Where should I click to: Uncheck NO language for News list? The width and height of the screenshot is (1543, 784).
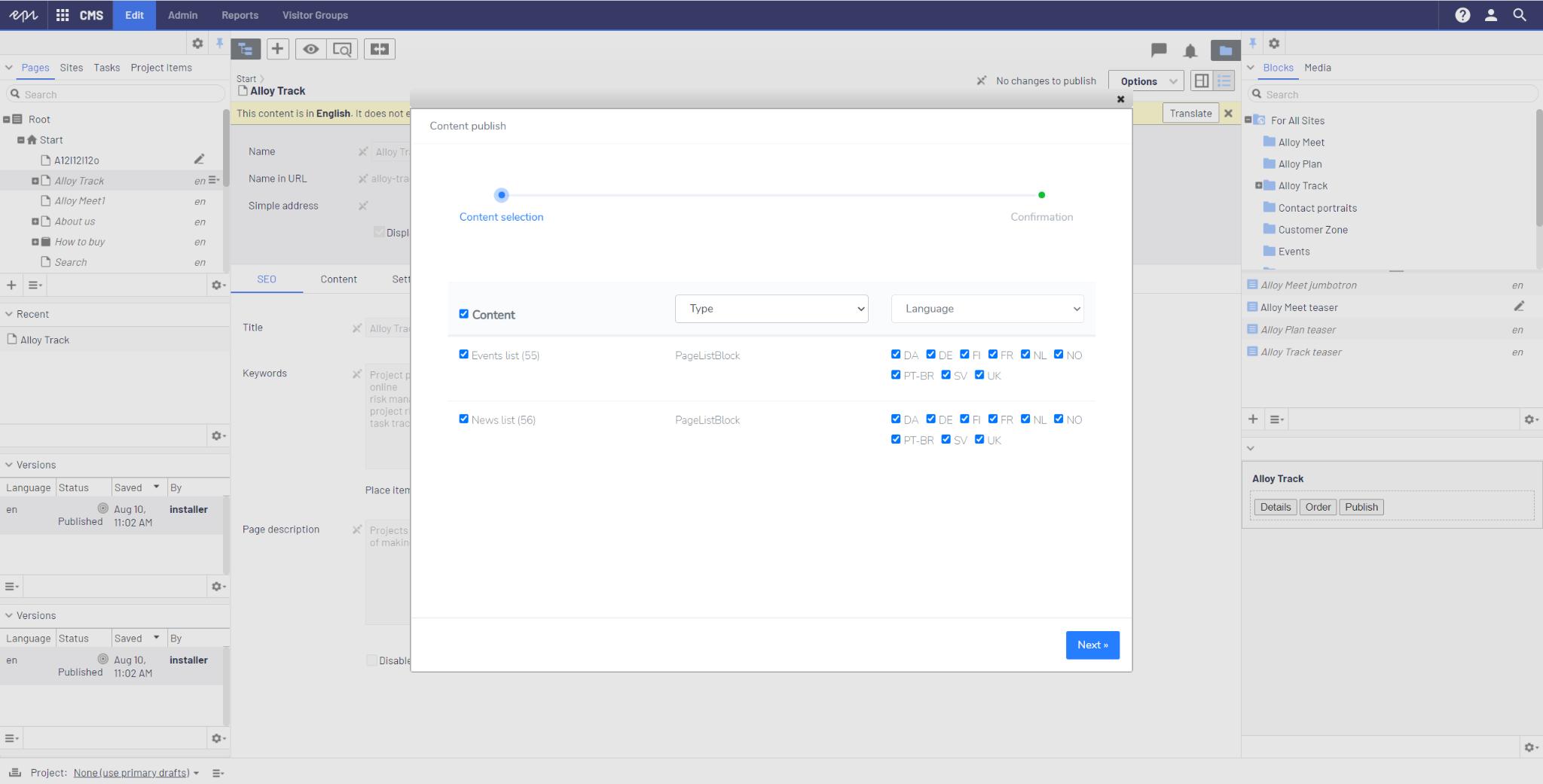pyautogui.click(x=1059, y=419)
